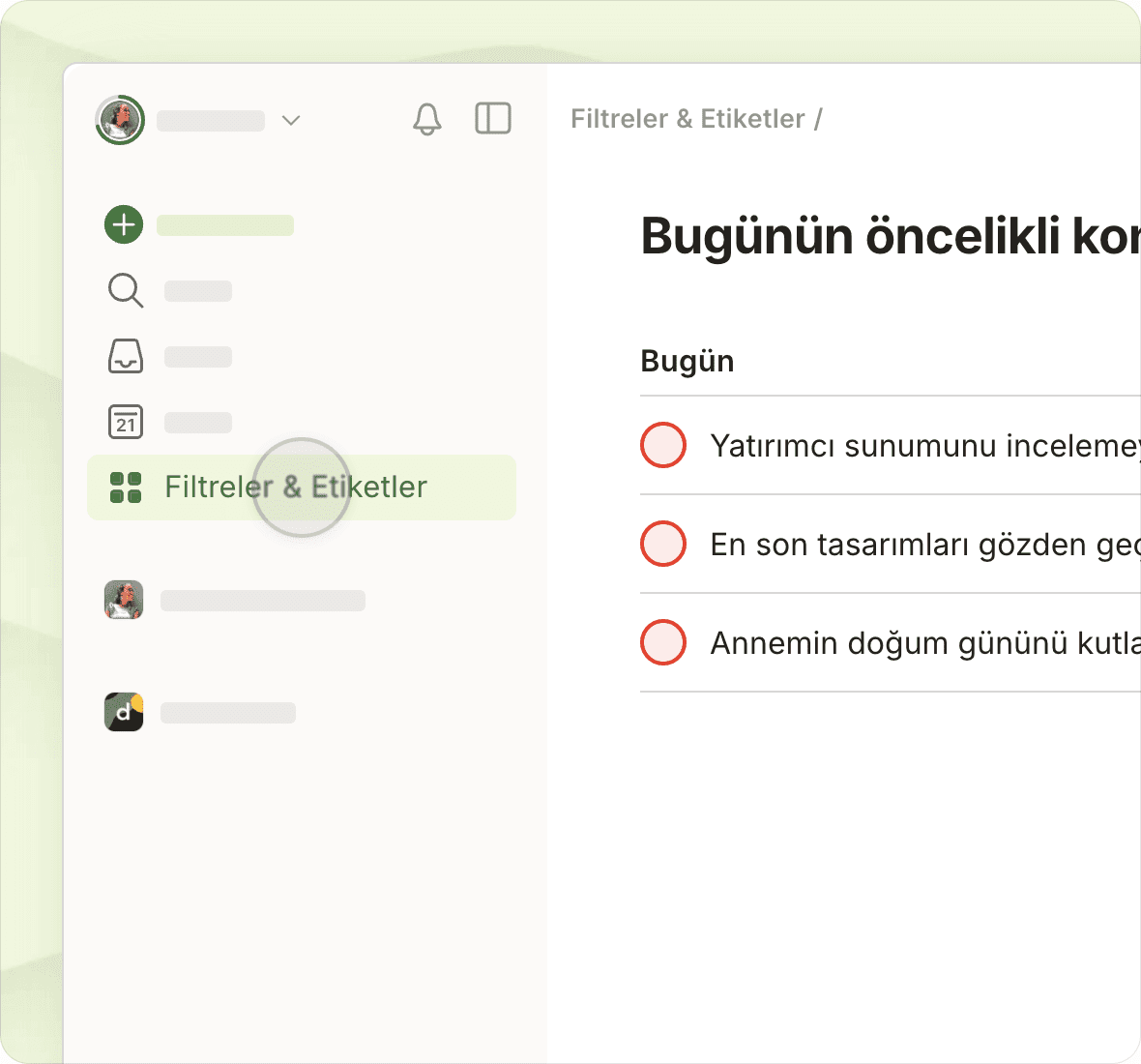Open the project with the photo avatar
This screenshot has width=1141, height=1064.
click(124, 600)
